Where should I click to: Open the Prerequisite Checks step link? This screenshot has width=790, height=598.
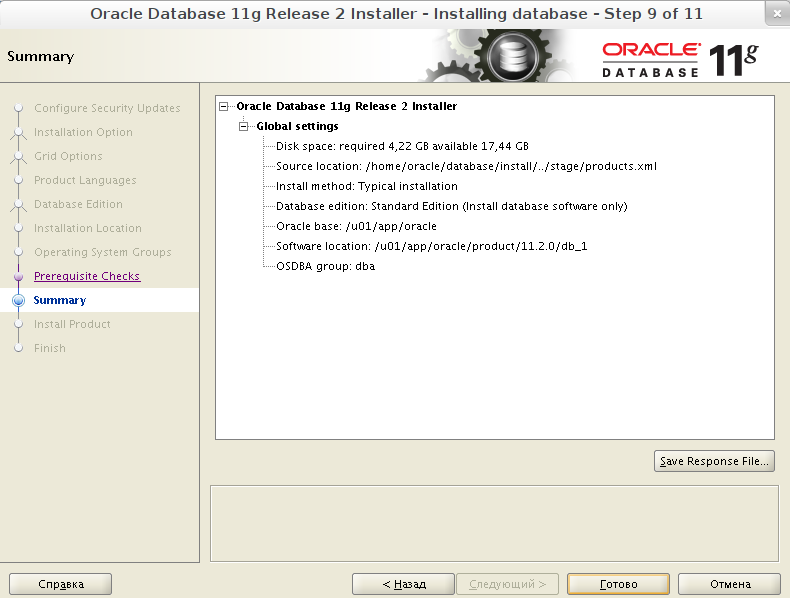[x=87, y=276]
